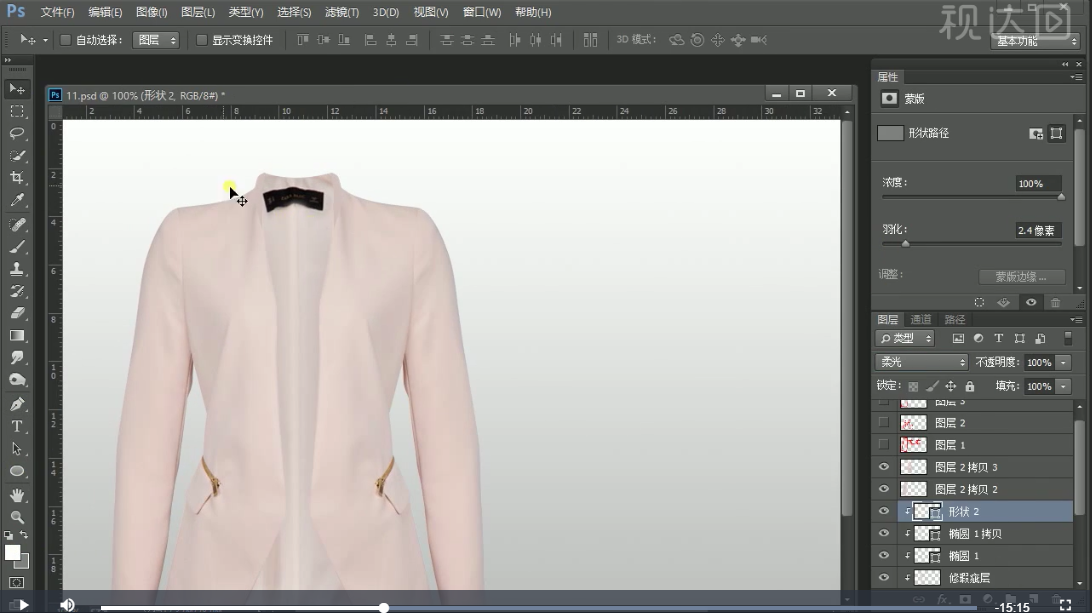The width and height of the screenshot is (1092, 613).
Task: Select the Eraser tool
Action: tap(17, 313)
